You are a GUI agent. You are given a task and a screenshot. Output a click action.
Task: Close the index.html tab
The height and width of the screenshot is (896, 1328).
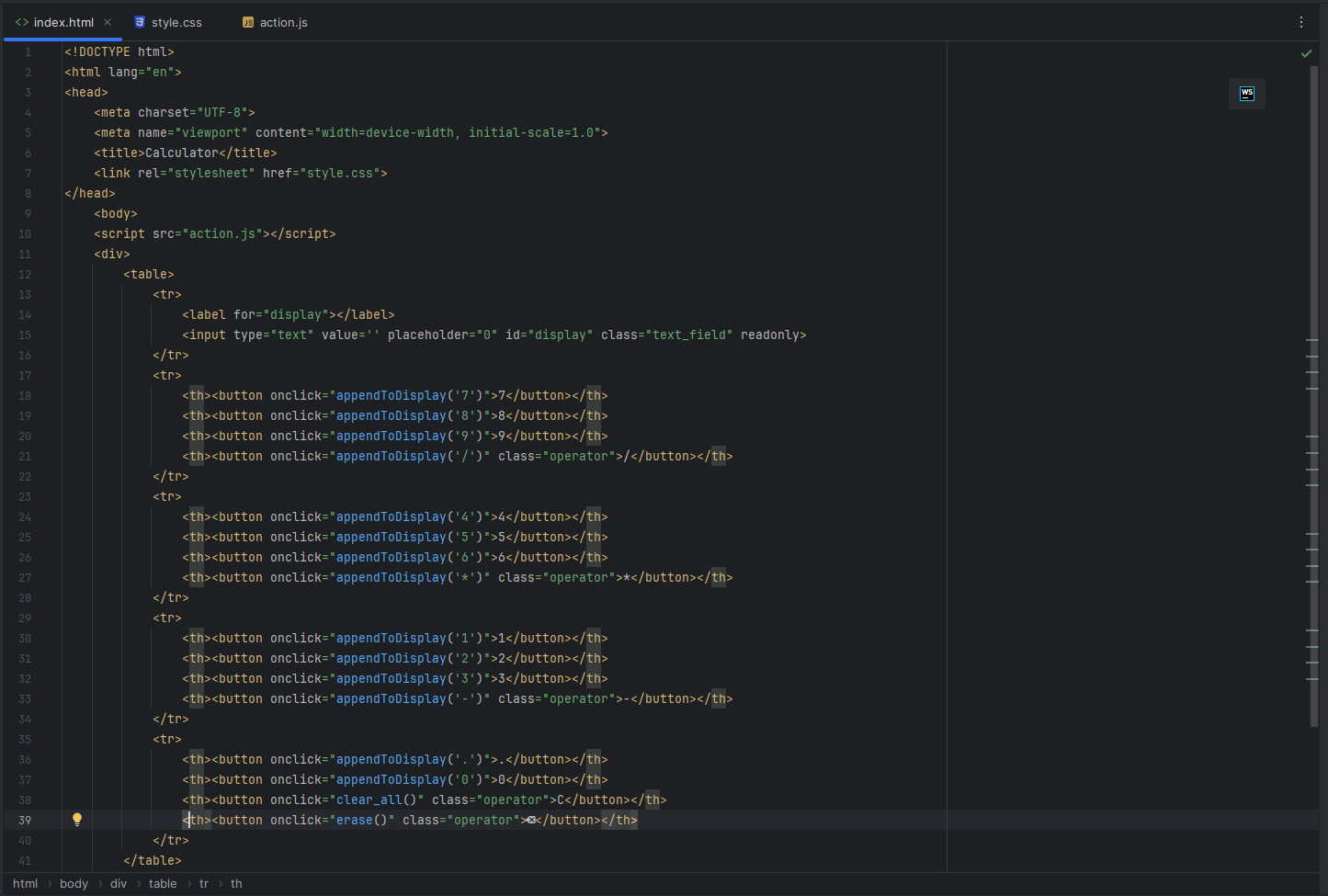tap(108, 22)
